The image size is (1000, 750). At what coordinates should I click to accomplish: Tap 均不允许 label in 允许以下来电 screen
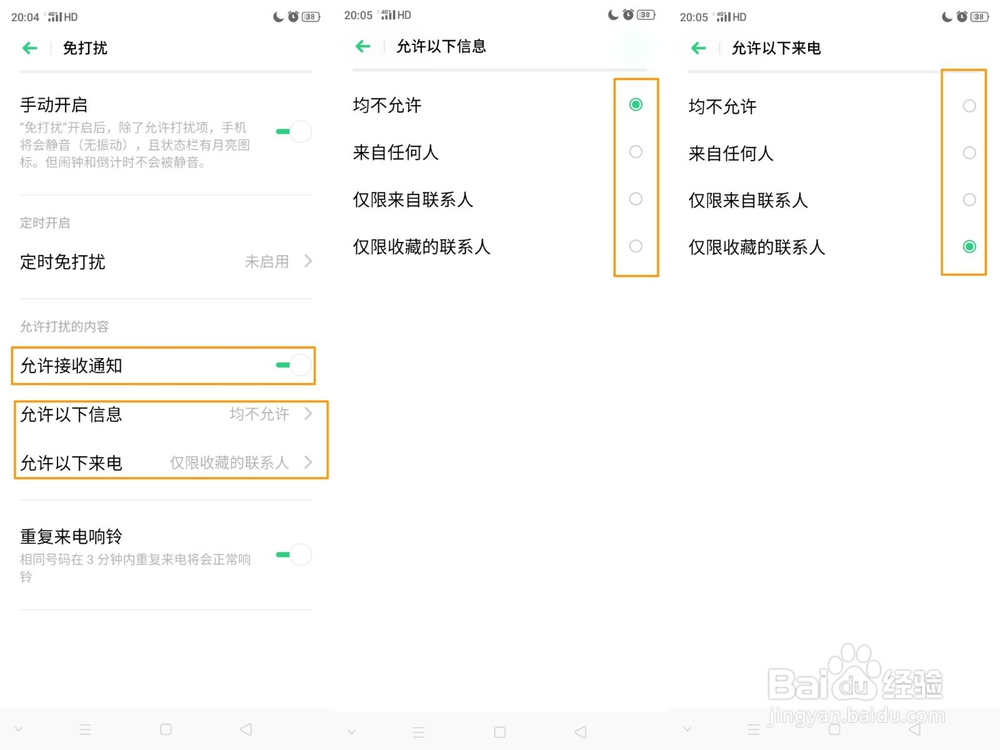coord(723,107)
